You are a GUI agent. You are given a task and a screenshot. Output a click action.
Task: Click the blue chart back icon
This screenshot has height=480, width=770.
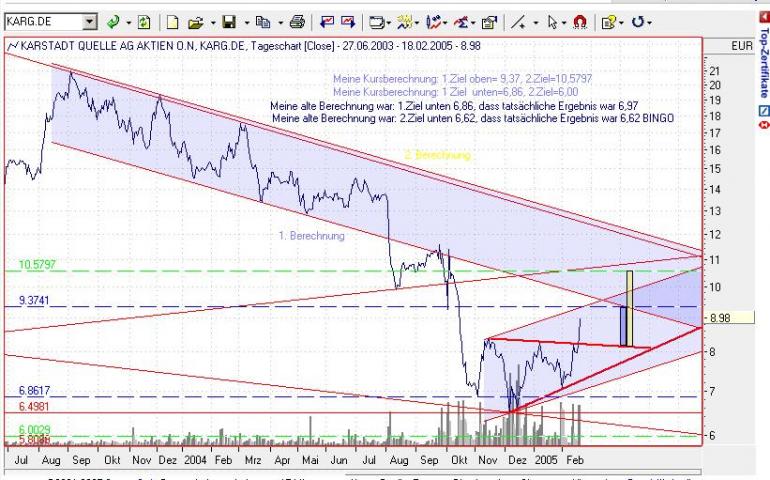[x=327, y=22]
